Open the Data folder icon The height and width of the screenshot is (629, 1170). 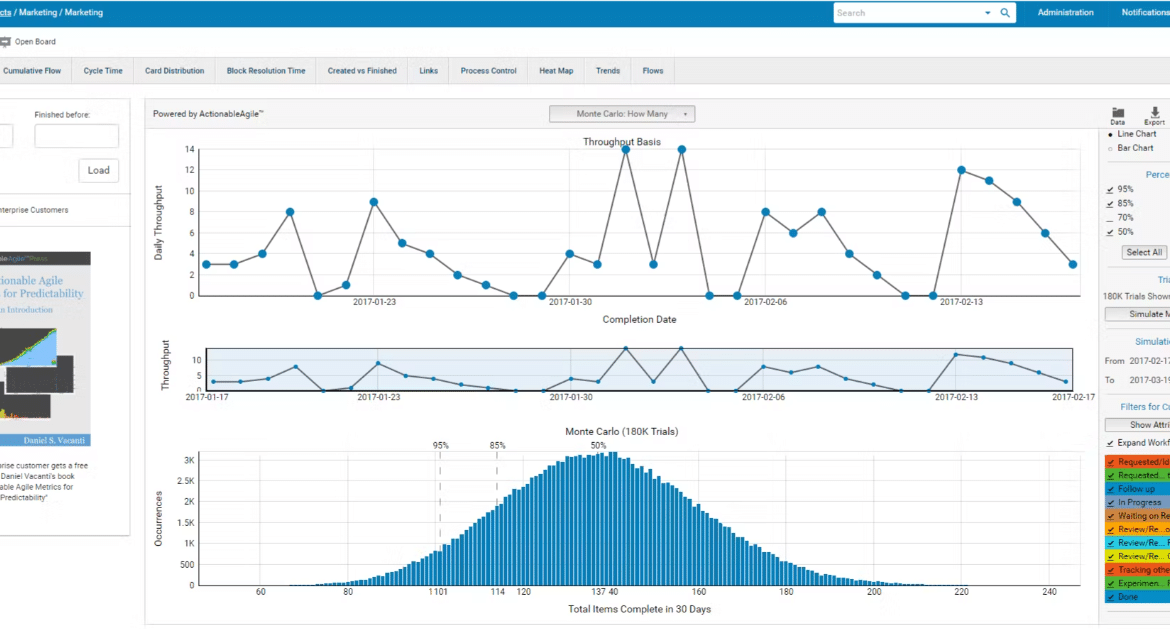[1118, 113]
